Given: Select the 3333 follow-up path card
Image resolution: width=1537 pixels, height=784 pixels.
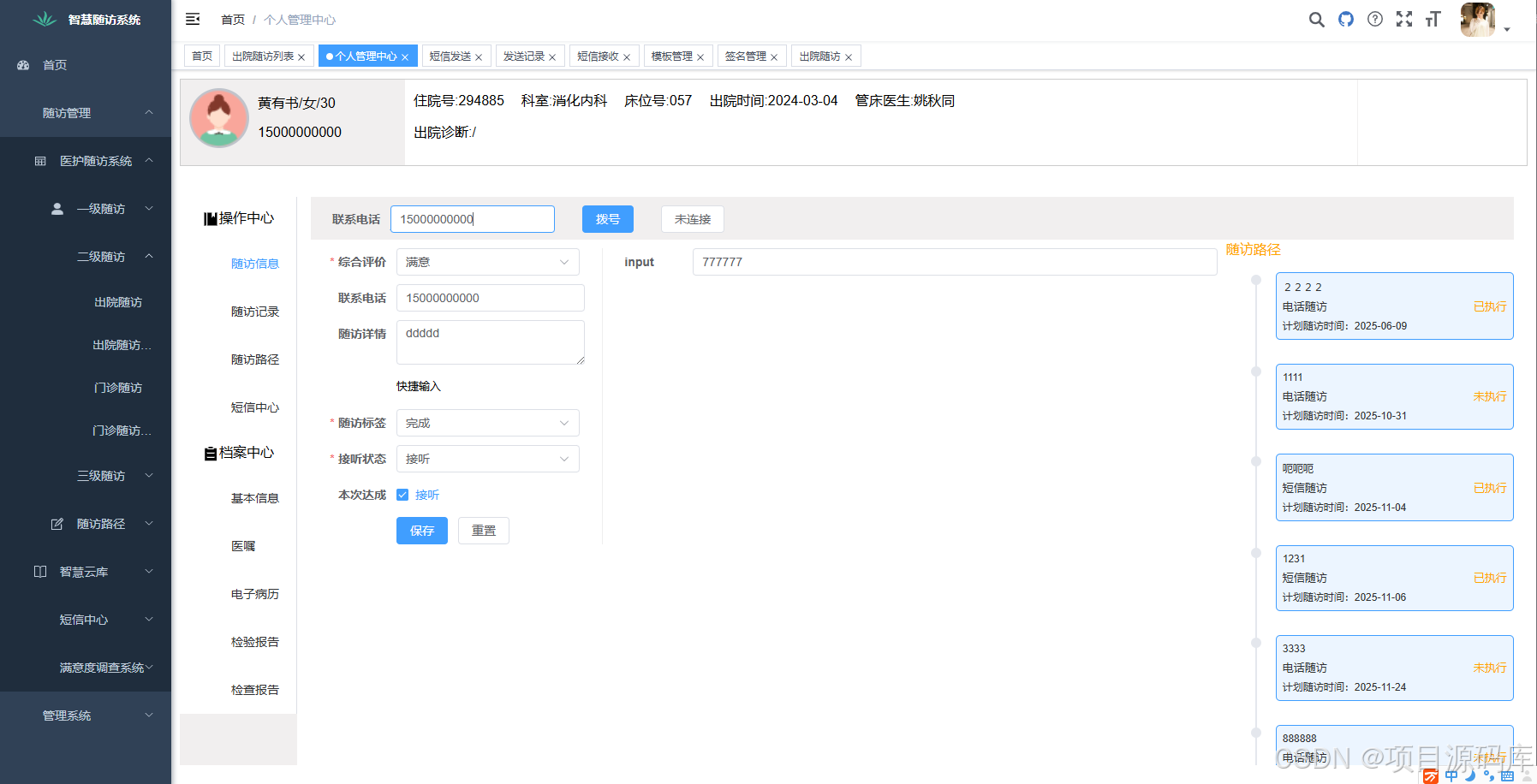Looking at the screenshot, I should pyautogui.click(x=1395, y=668).
